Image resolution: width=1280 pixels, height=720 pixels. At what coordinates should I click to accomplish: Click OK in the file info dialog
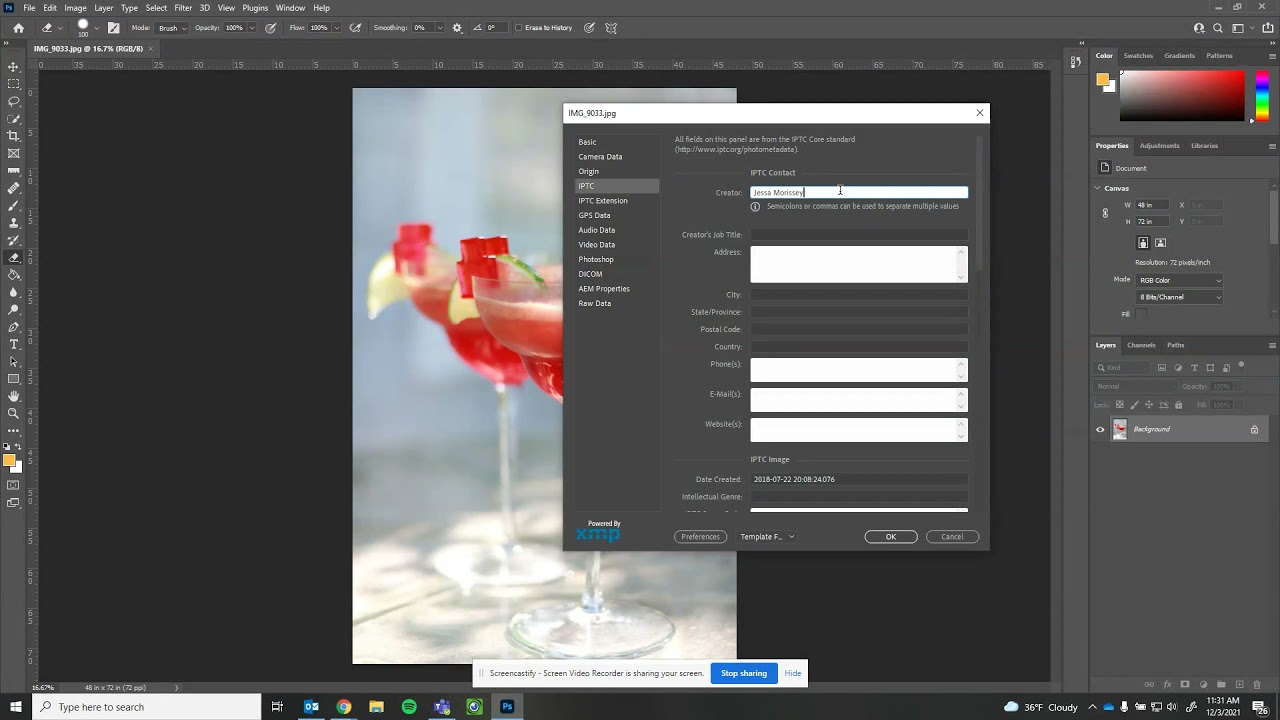(890, 537)
